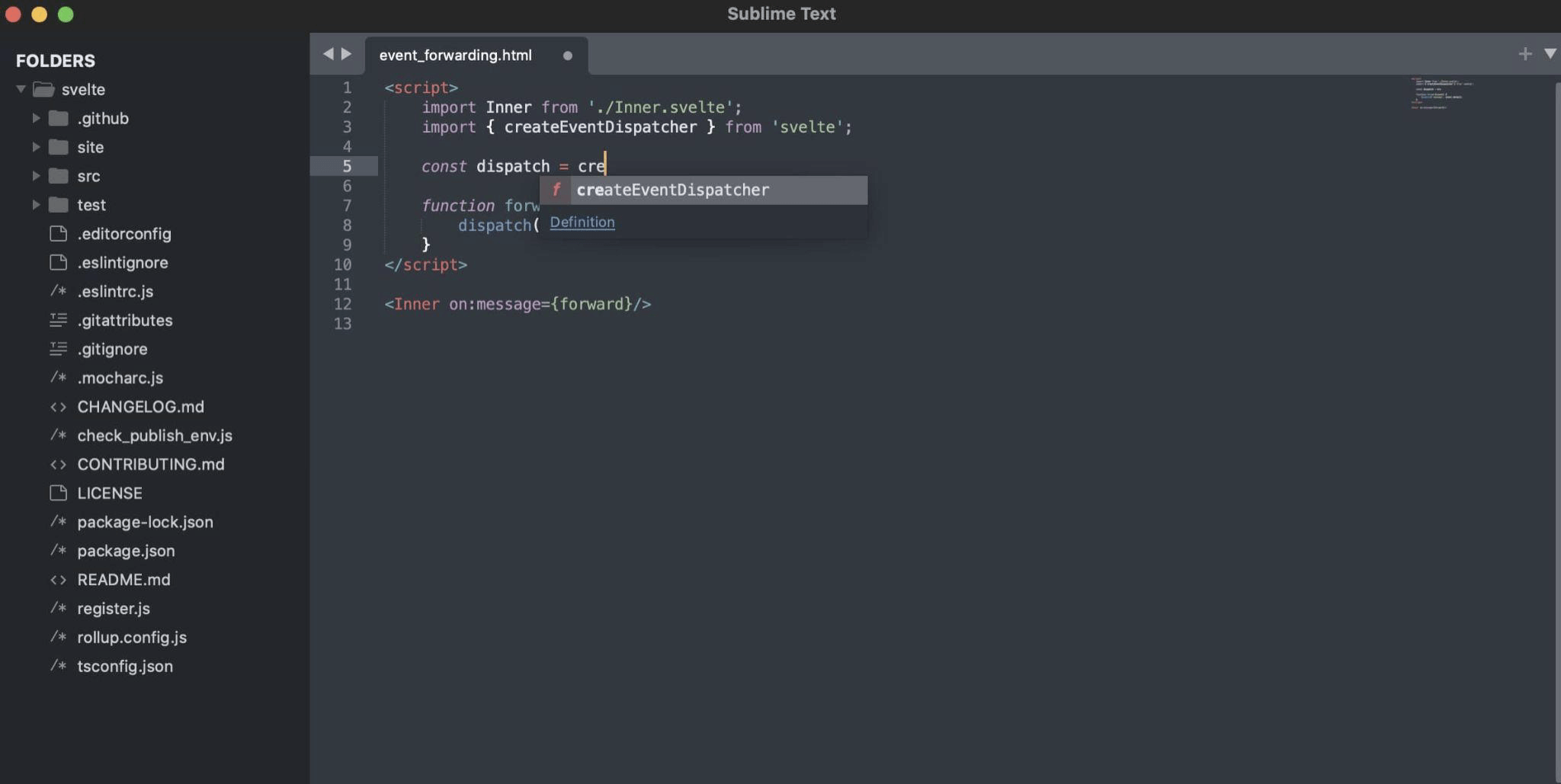1561x784 pixels.
Task: Click the .editorconfig file icon
Action: (58, 234)
